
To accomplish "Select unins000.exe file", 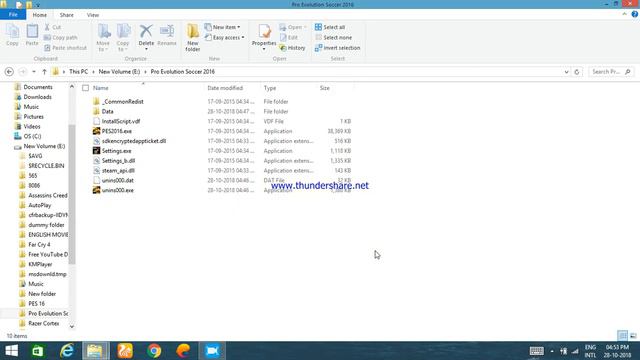I will tap(118, 190).
